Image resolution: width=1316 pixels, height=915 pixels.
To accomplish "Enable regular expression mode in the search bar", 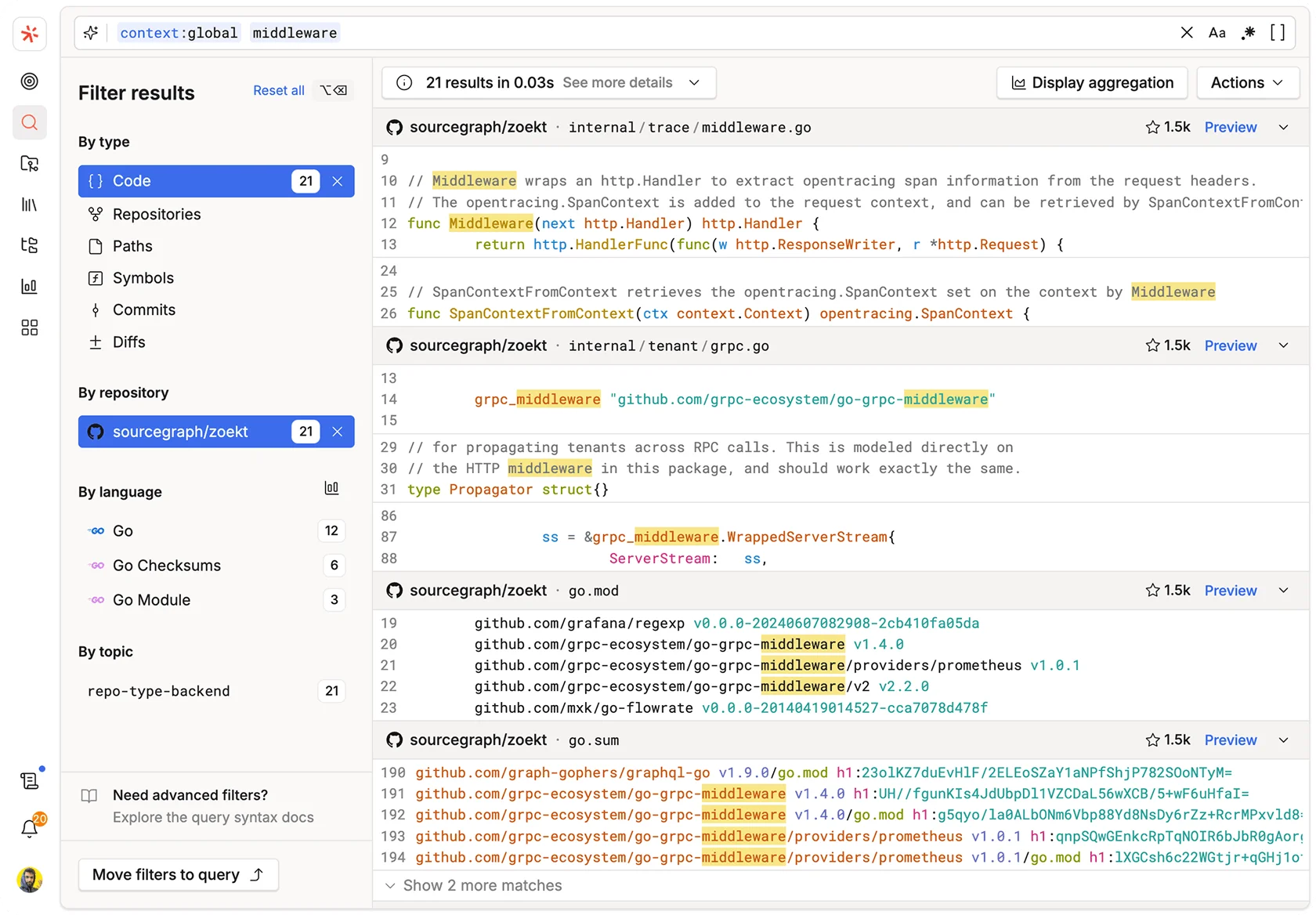I will (1248, 33).
